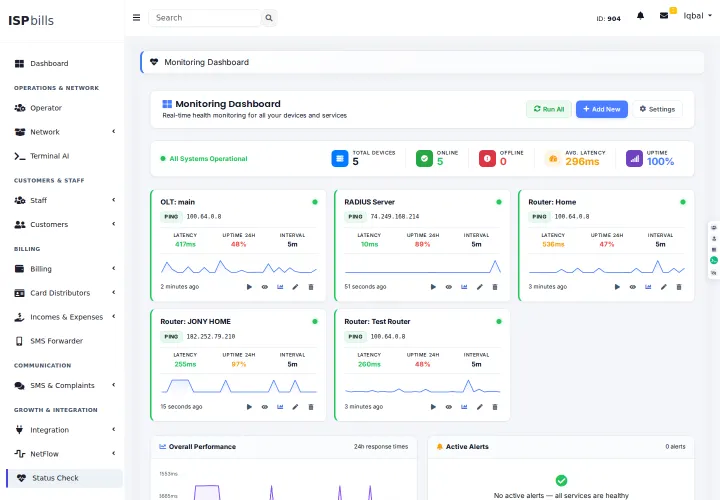Edit OLT: main monitor with pencil icon

(296, 287)
